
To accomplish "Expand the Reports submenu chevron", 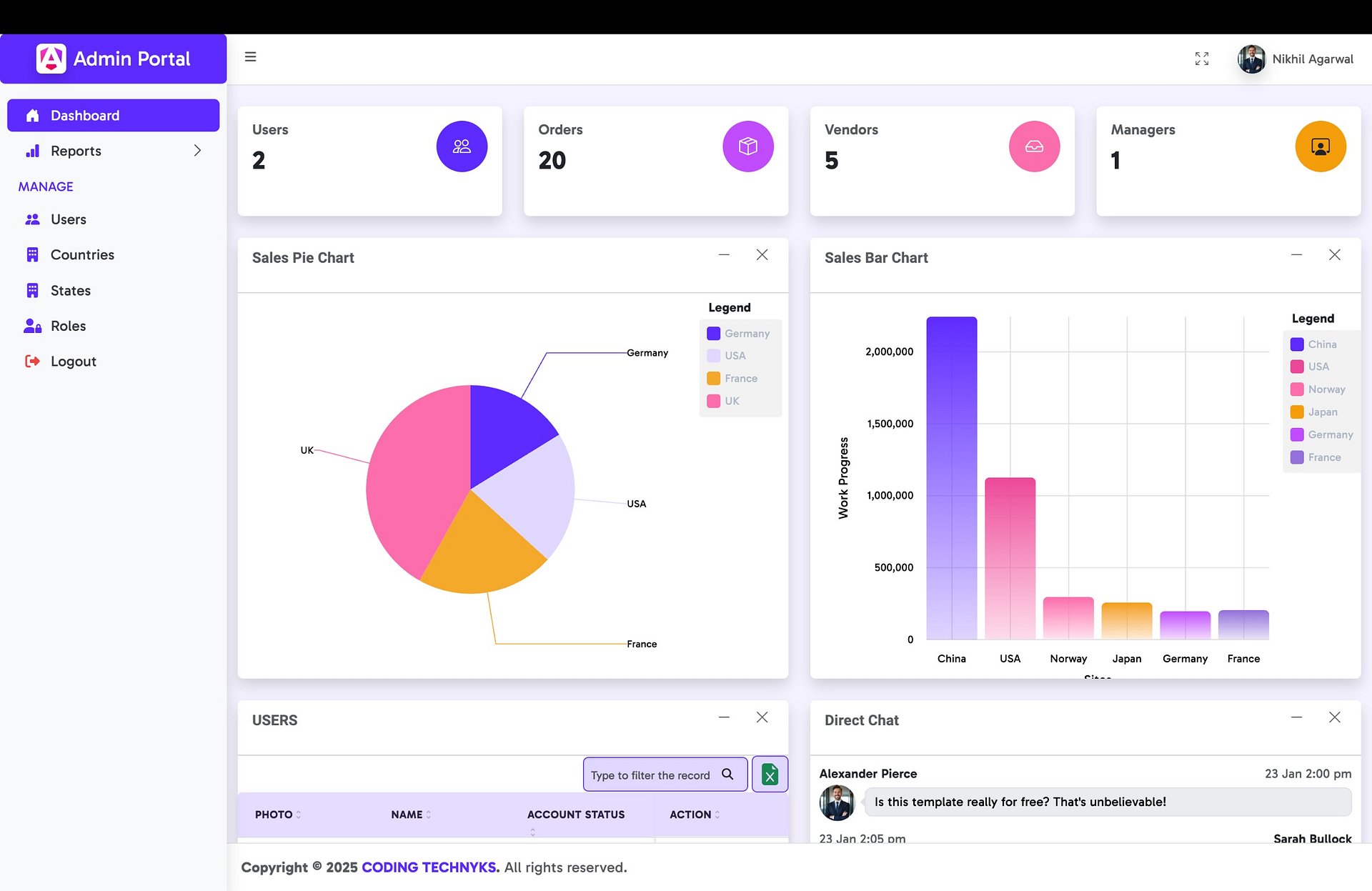I will [x=197, y=151].
